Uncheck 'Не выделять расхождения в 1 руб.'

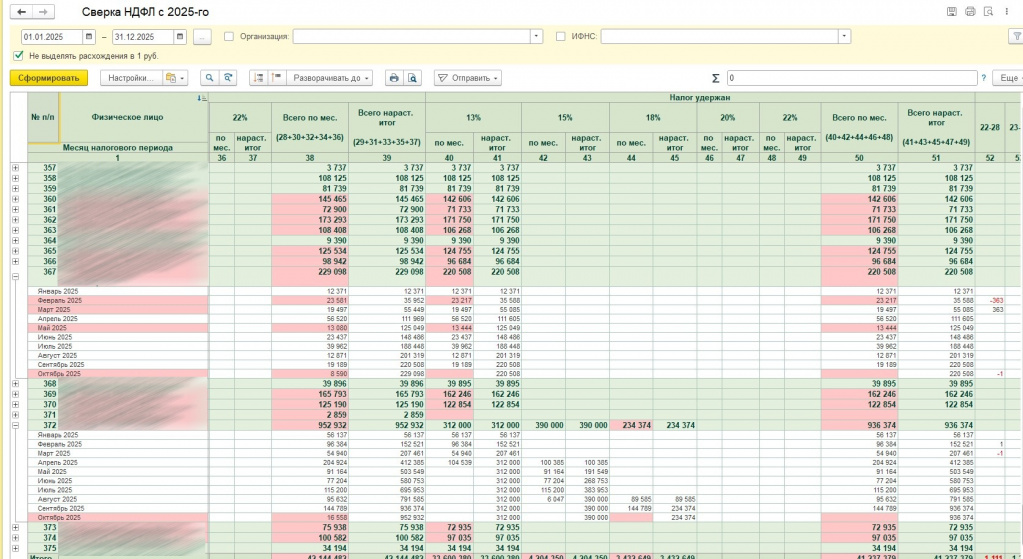[x=19, y=56]
